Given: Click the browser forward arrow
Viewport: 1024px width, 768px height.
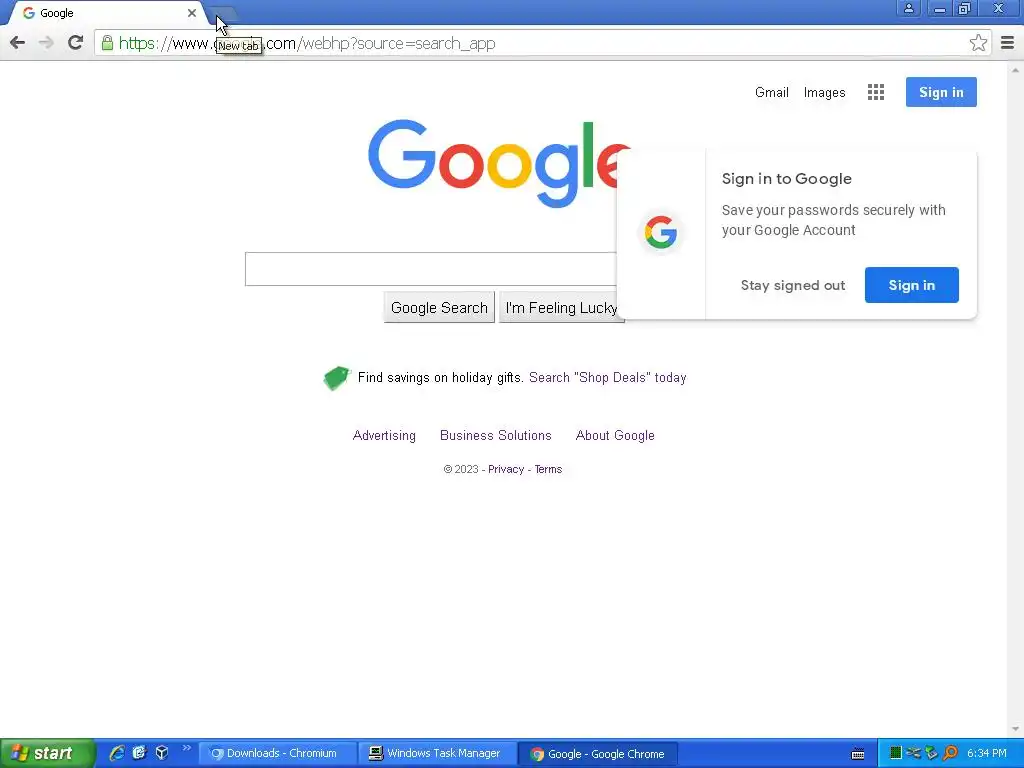Looking at the screenshot, I should click(x=46, y=43).
